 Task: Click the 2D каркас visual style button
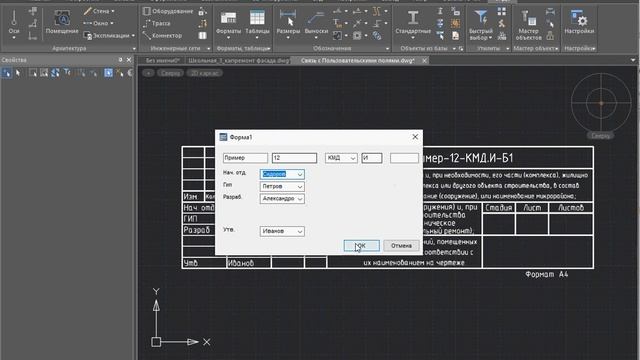click(204, 73)
